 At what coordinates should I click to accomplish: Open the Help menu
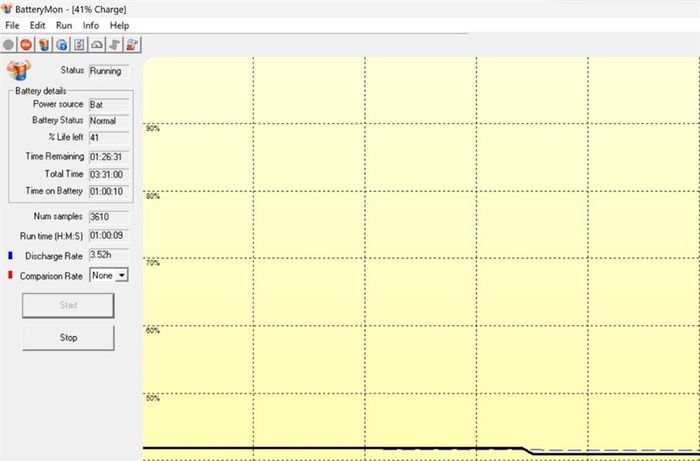(x=119, y=25)
